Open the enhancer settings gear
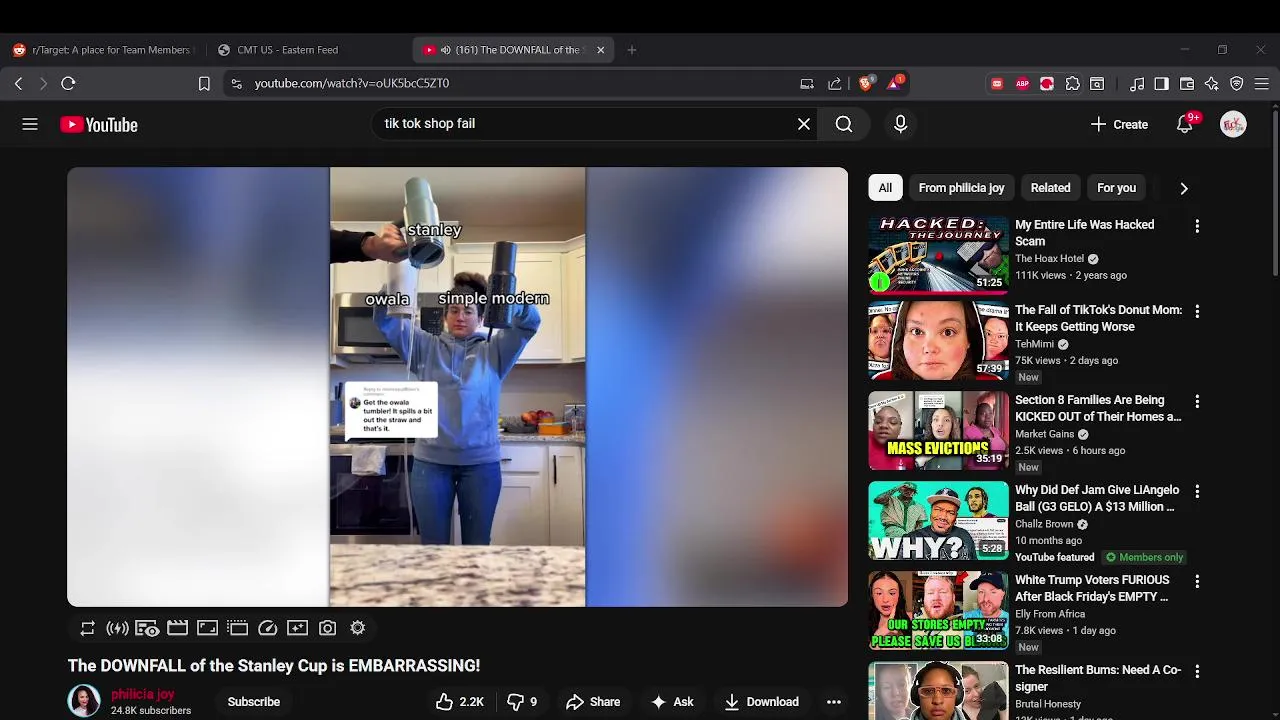The width and height of the screenshot is (1280, 720). [357, 628]
